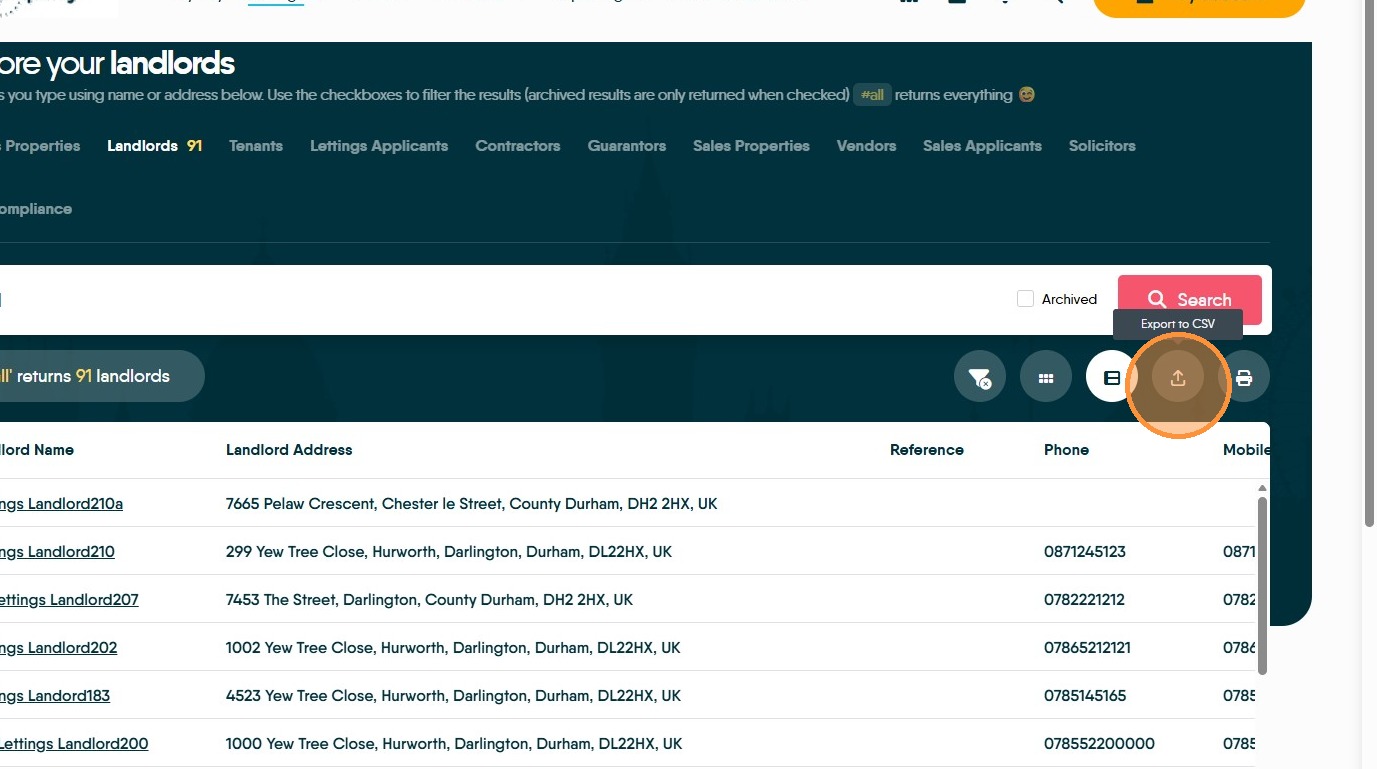This screenshot has height=769, width=1377.
Task: Go to Lettings Applicants tab
Action: pyautogui.click(x=379, y=146)
